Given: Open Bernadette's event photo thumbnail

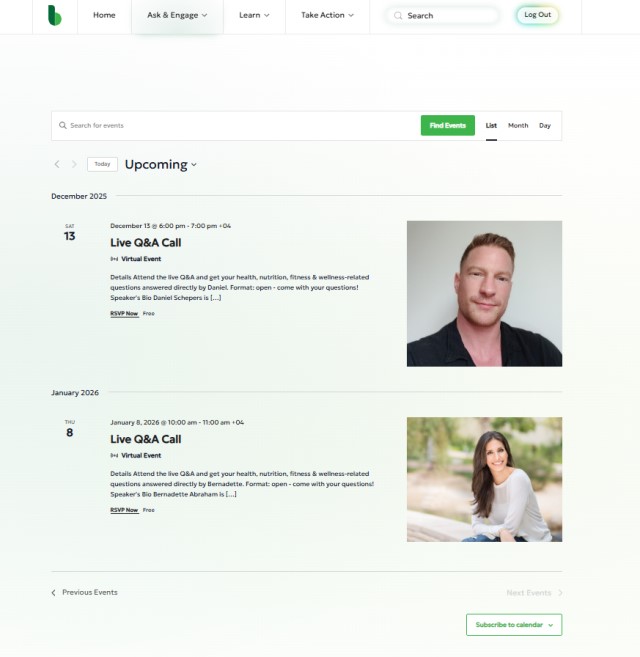Looking at the screenshot, I should (484, 479).
